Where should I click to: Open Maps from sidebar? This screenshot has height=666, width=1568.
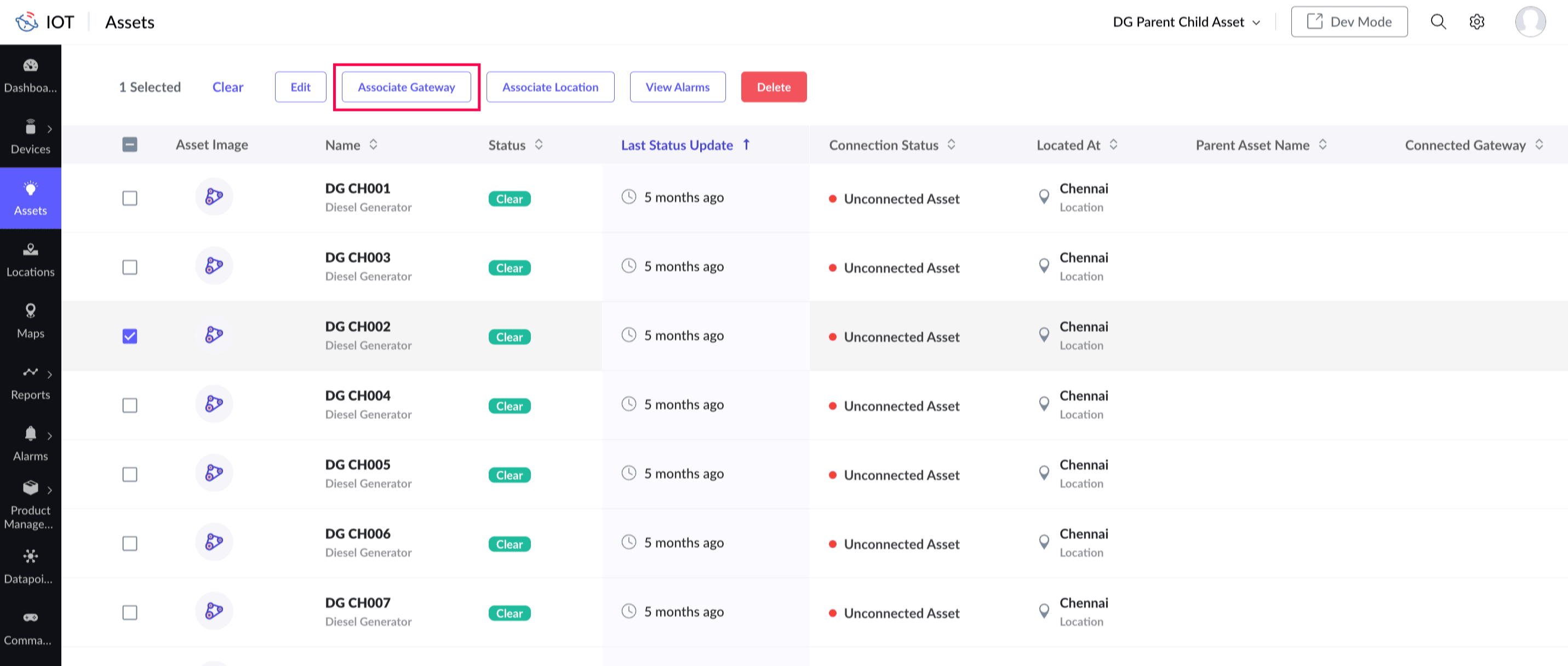coord(31,321)
